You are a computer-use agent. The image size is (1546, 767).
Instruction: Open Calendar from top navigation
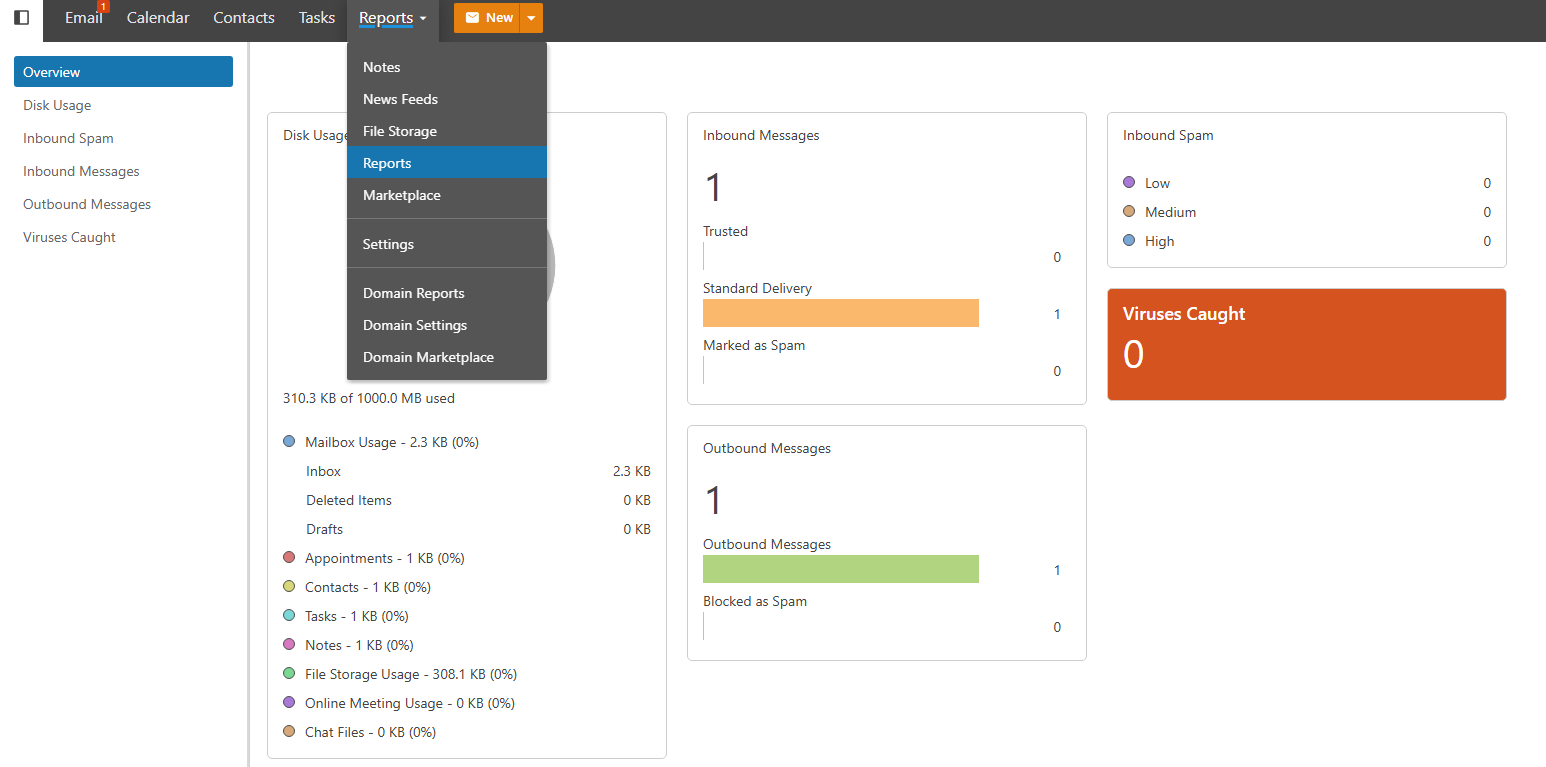pyautogui.click(x=158, y=18)
